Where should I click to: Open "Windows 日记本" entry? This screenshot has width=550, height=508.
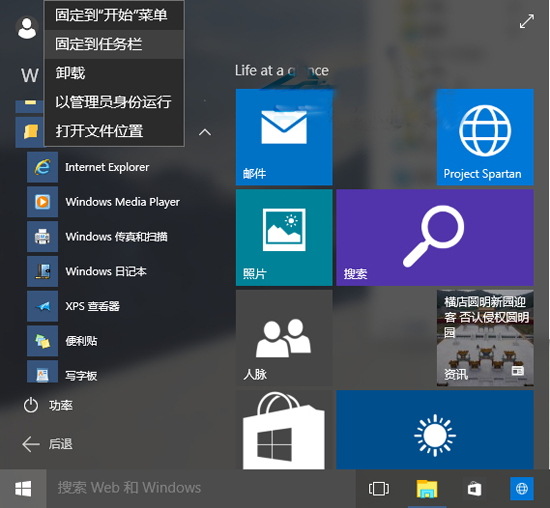(106, 271)
